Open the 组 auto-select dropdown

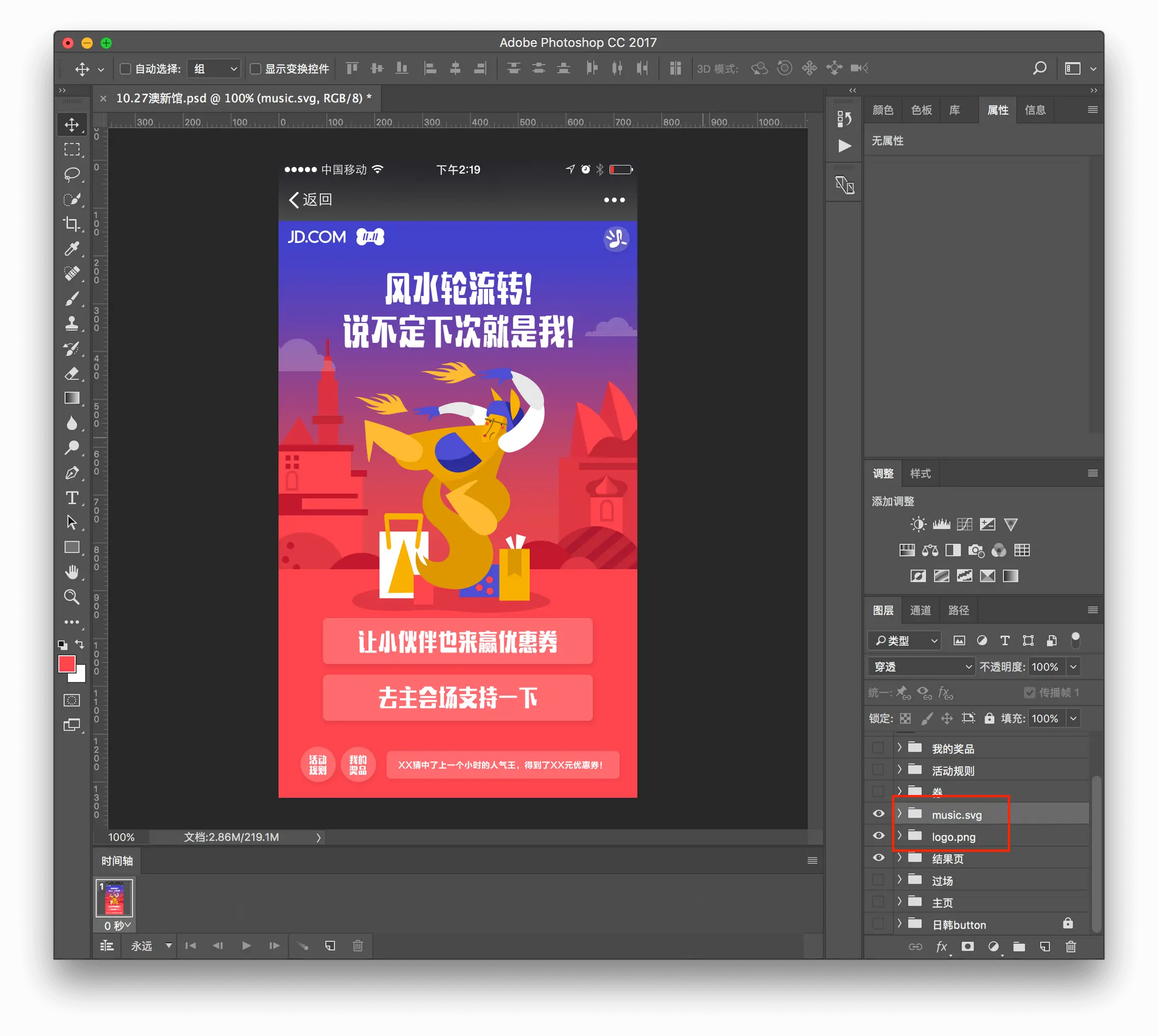point(214,69)
